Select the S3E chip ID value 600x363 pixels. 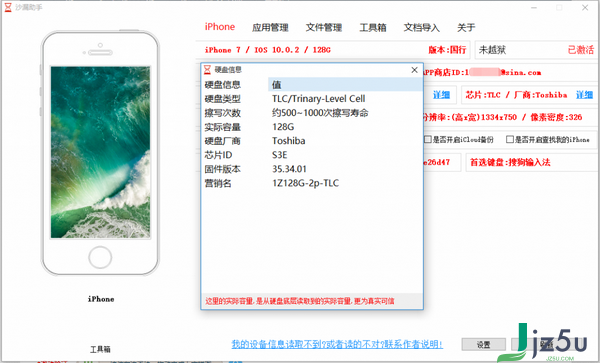pyautogui.click(x=279, y=155)
